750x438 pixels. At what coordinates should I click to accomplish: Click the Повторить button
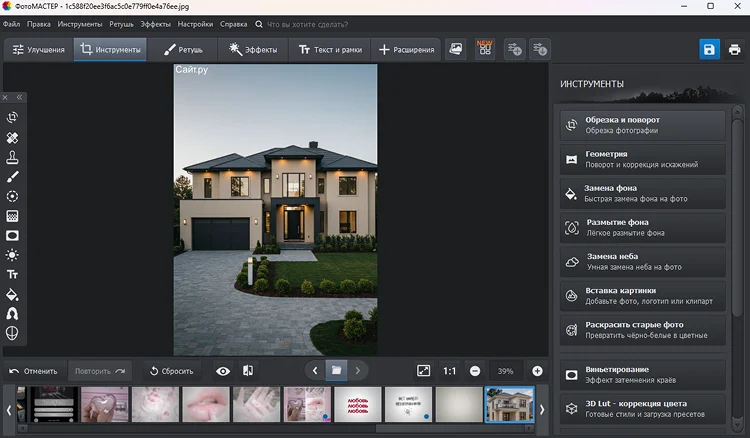[x=99, y=371]
